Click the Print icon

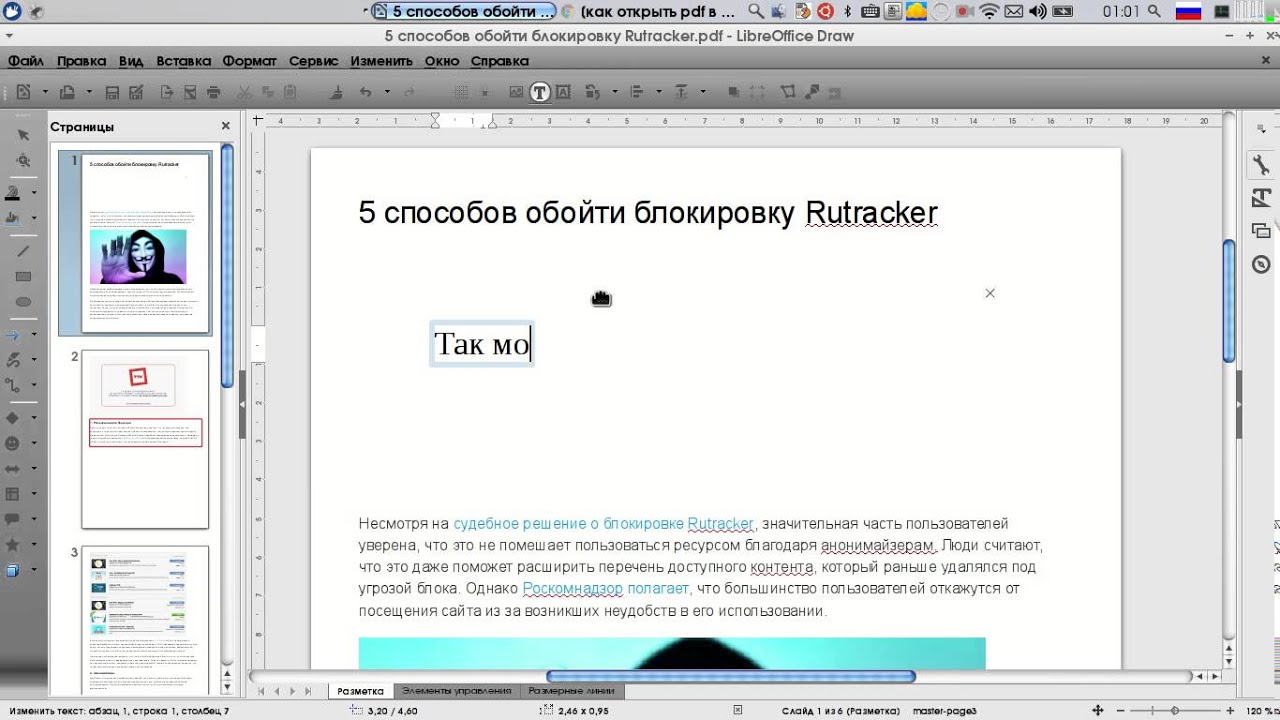(213, 92)
